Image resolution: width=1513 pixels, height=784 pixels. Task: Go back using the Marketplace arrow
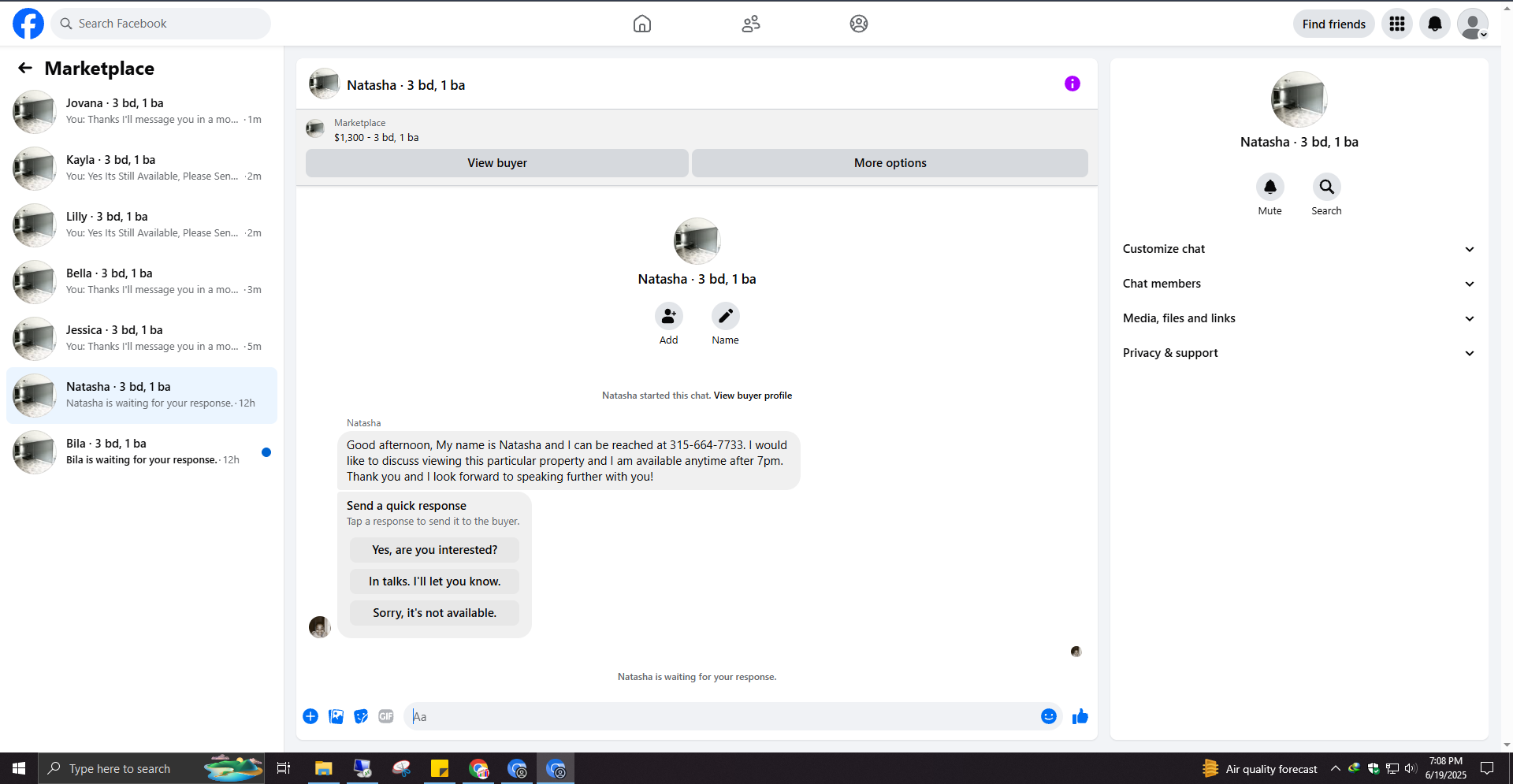(x=25, y=69)
